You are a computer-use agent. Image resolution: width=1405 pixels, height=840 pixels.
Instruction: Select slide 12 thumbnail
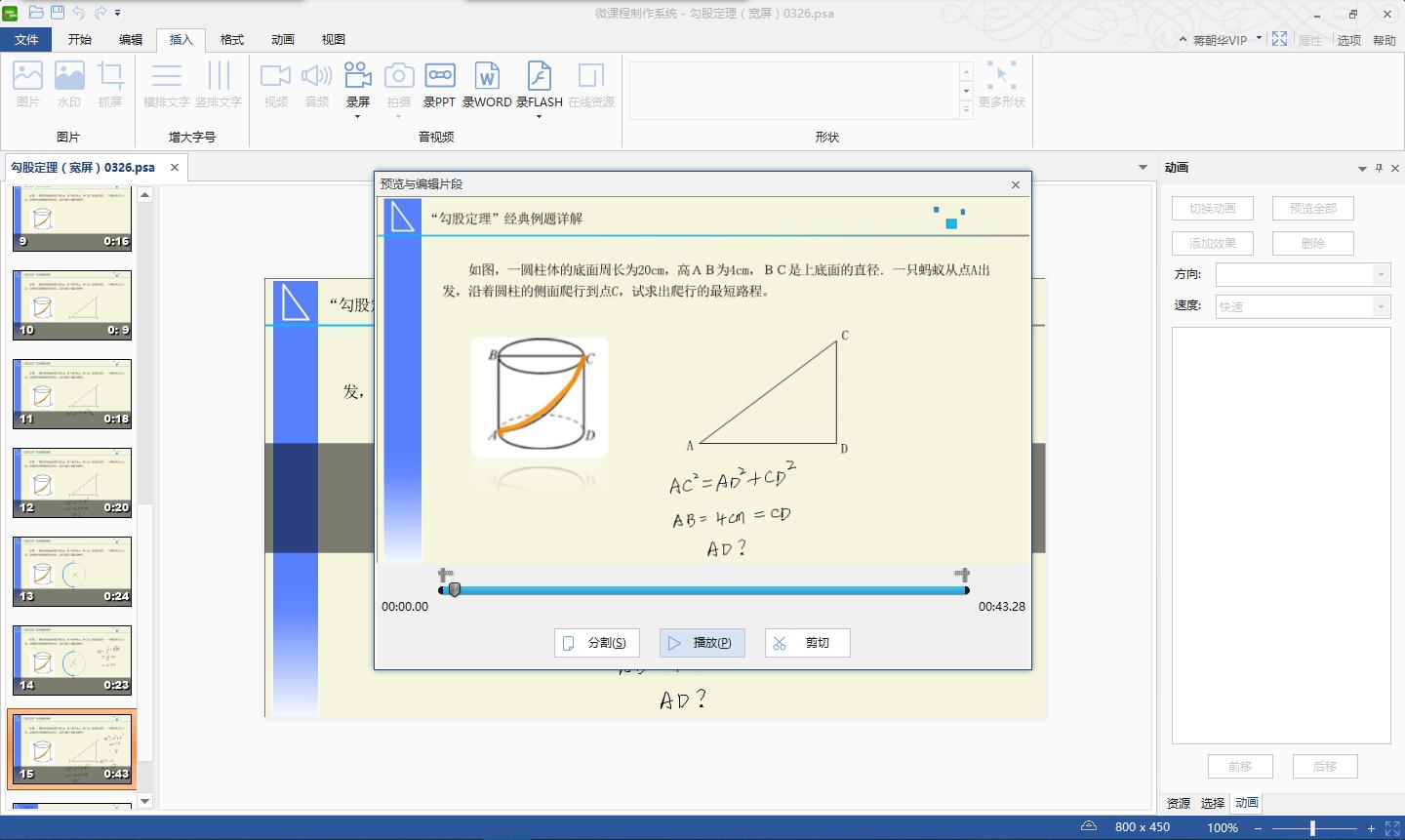72,483
